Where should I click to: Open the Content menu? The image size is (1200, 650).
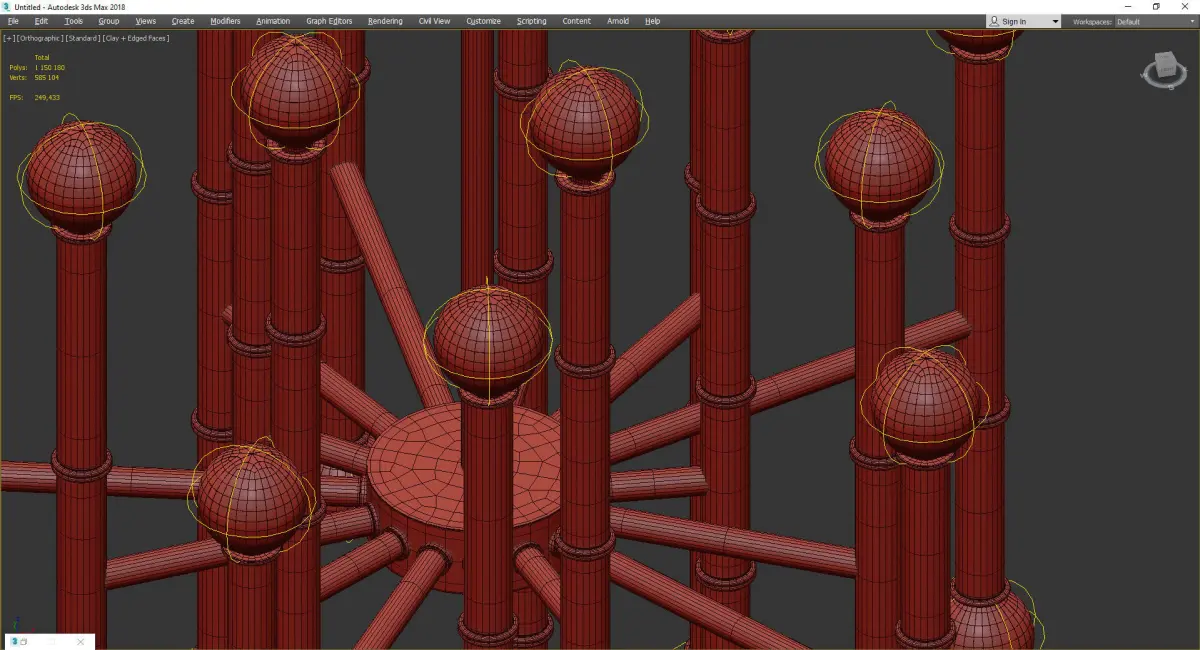click(x=576, y=21)
